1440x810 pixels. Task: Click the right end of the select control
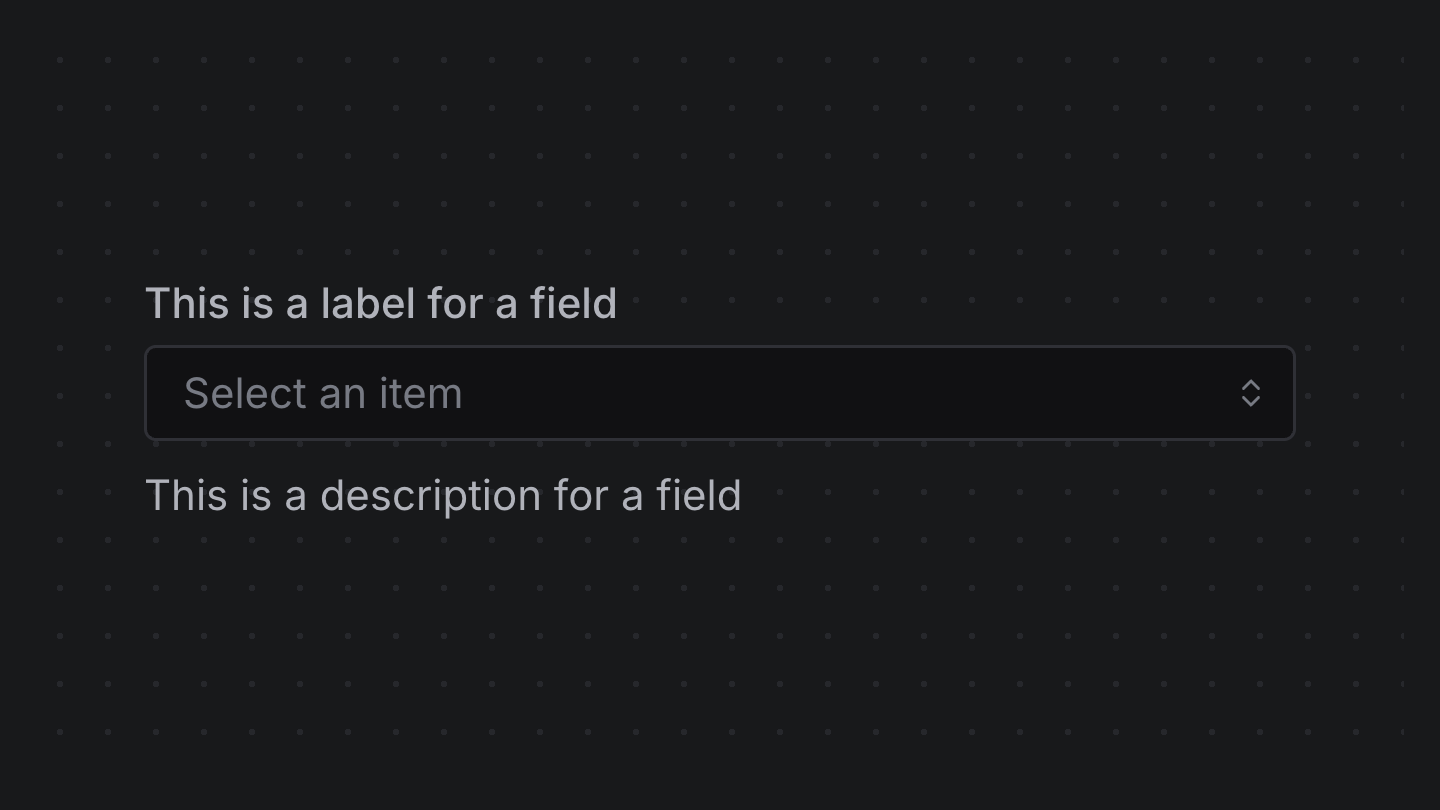[1280, 393]
